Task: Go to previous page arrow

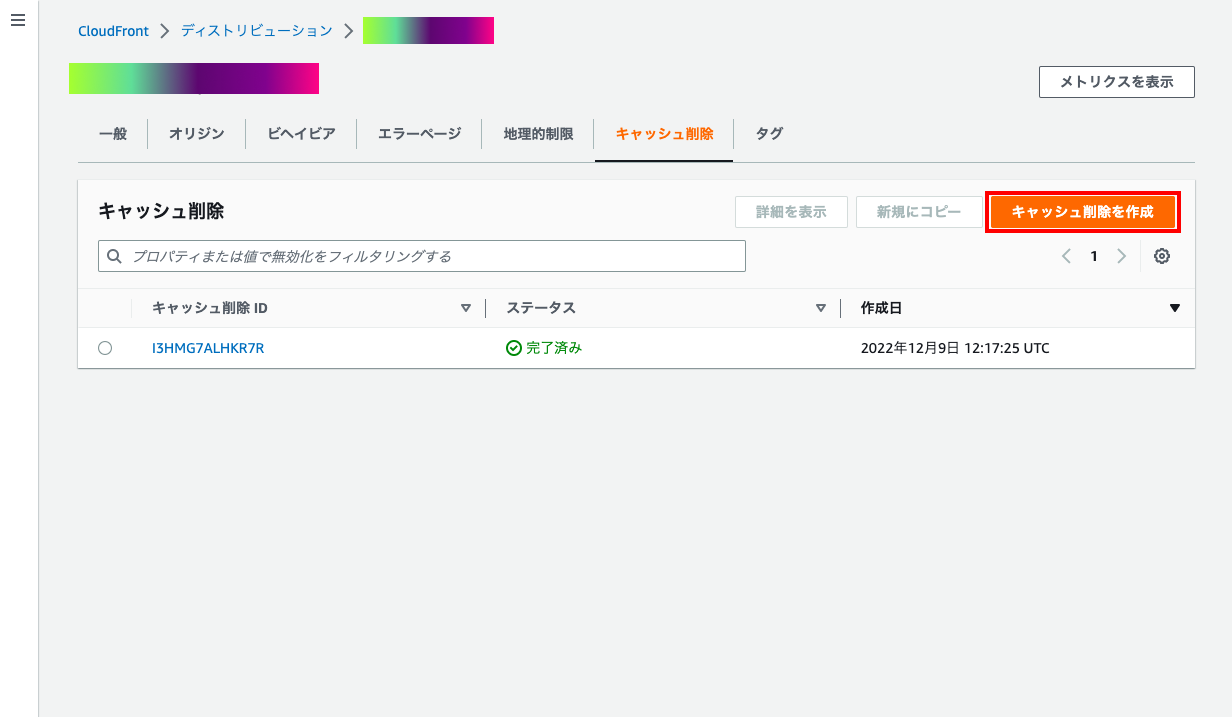Action: point(1066,256)
